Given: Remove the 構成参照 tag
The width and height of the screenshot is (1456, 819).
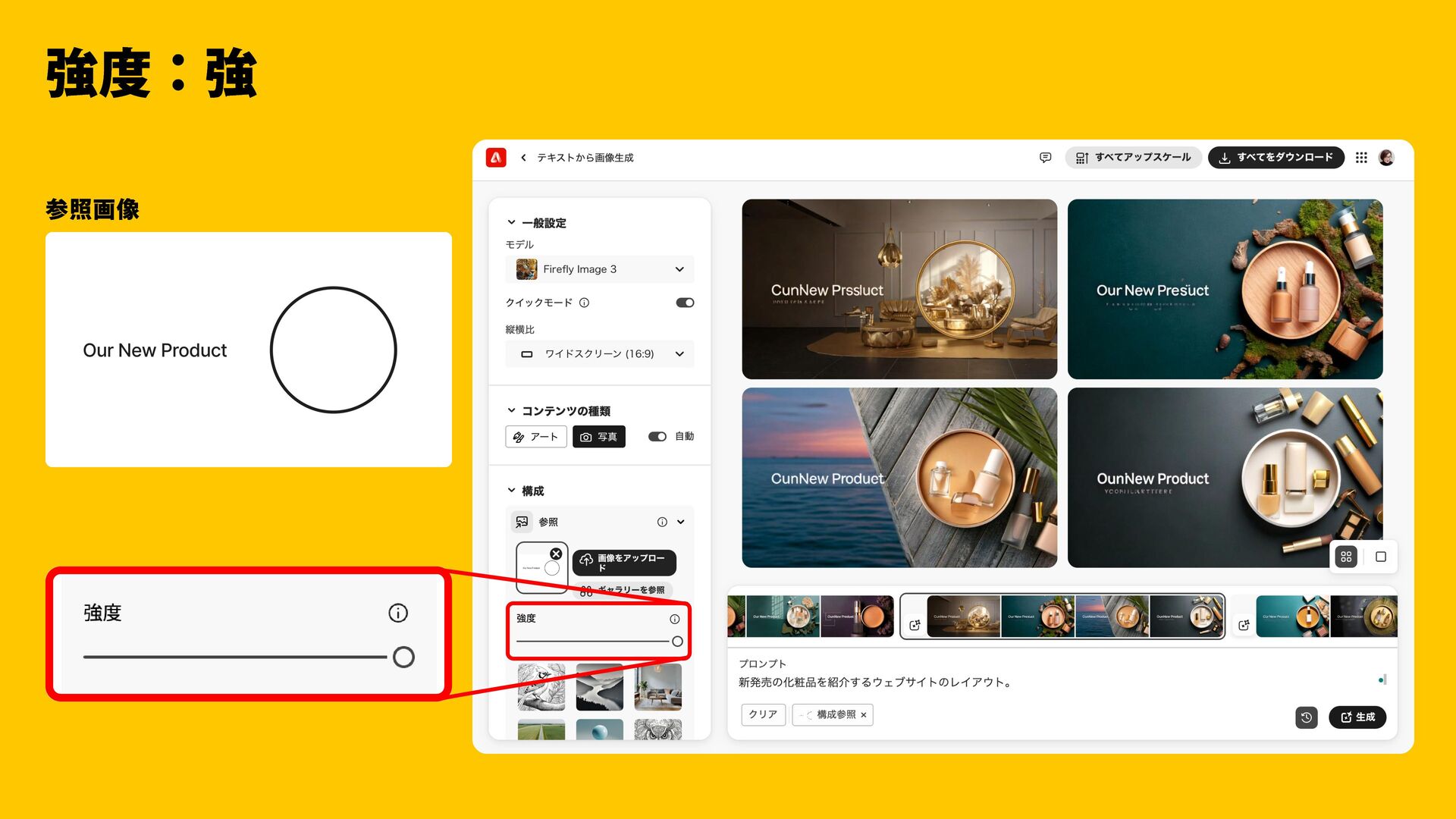Looking at the screenshot, I should [863, 715].
